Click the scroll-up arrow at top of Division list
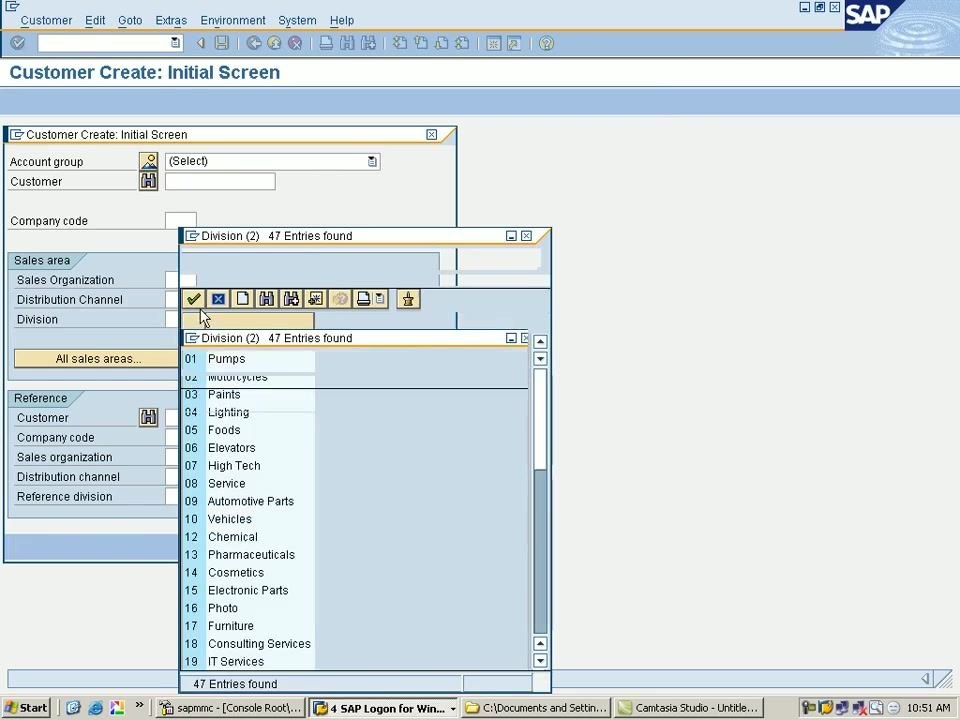This screenshot has width=960, height=720. [540, 341]
